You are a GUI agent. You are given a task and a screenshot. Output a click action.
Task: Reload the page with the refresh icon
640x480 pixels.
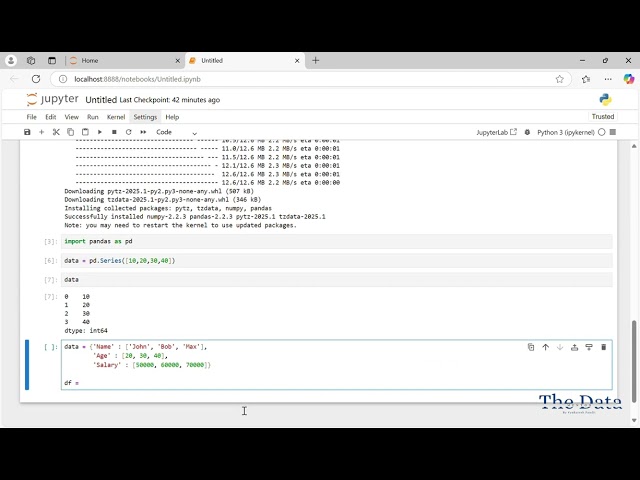tap(36, 79)
